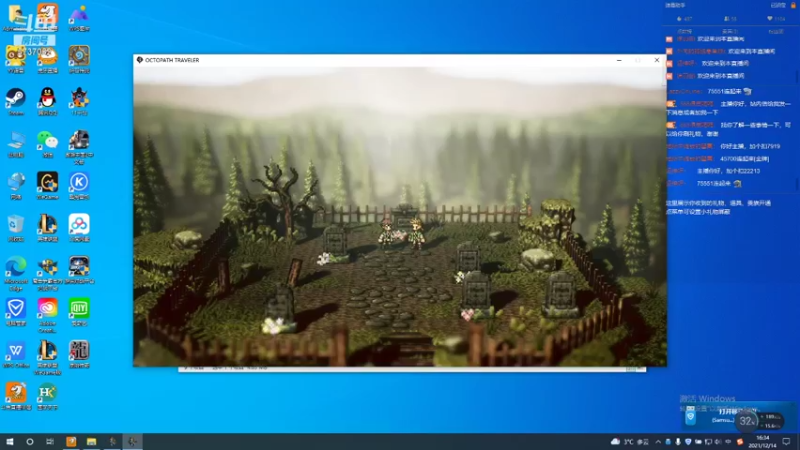800x450 pixels.
Task: Open File Explorer from the taskbar
Action: (x=91, y=441)
